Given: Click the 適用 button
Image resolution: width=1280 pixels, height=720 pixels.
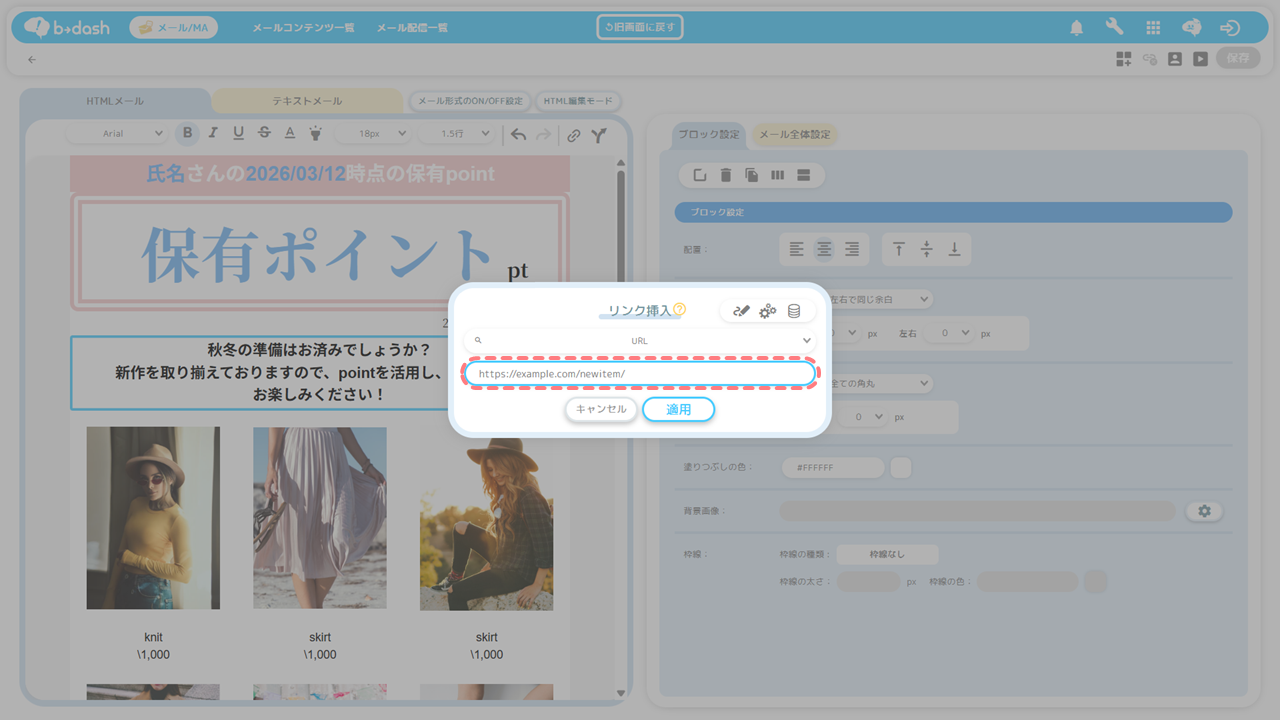Looking at the screenshot, I should coord(678,409).
